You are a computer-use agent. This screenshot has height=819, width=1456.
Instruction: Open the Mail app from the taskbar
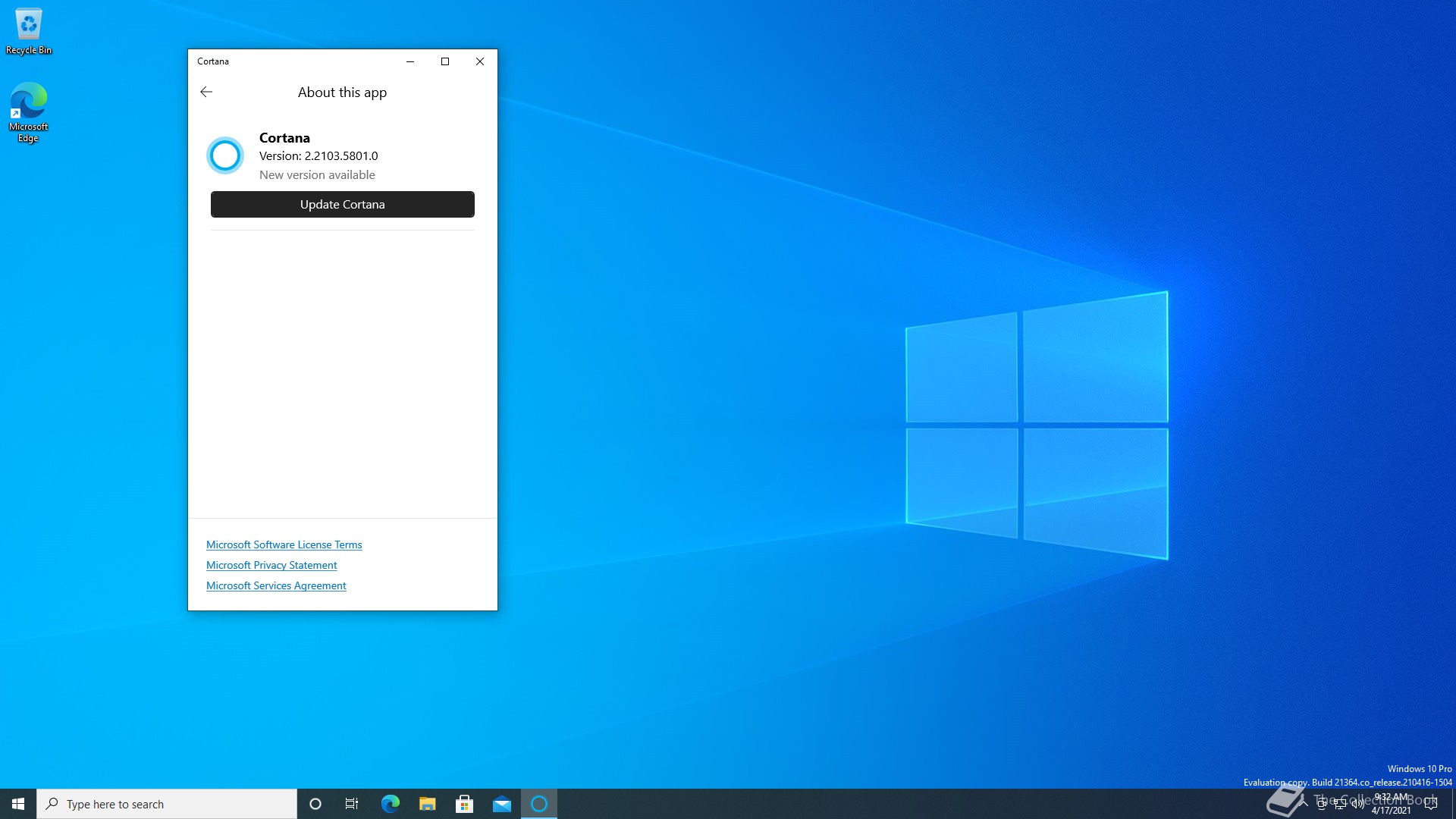pyautogui.click(x=501, y=804)
